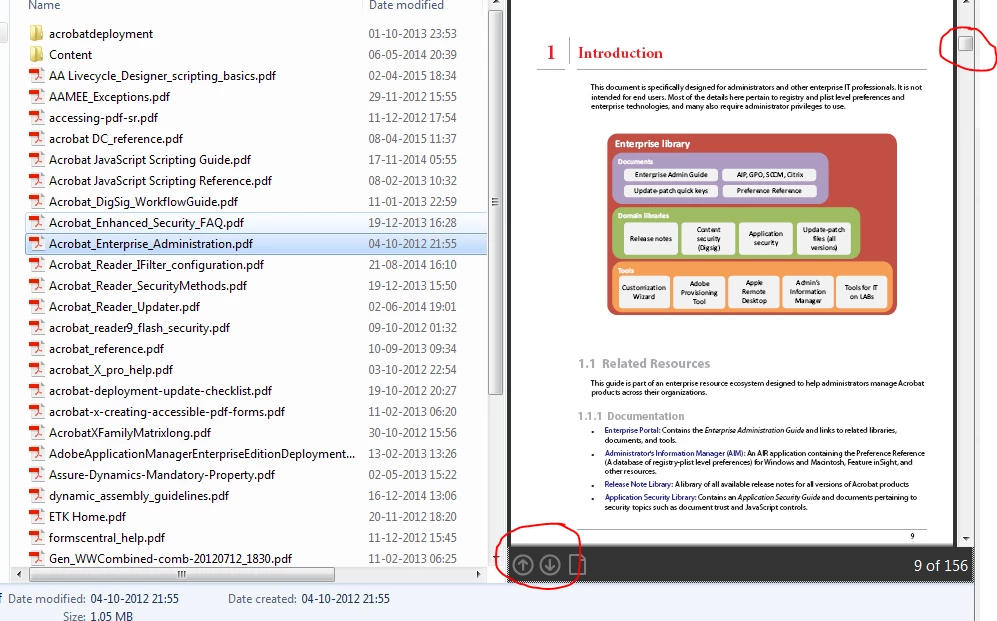Select acrobat_X_pro_help.pdf file icon
This screenshot has width=997, height=621.
click(37, 369)
